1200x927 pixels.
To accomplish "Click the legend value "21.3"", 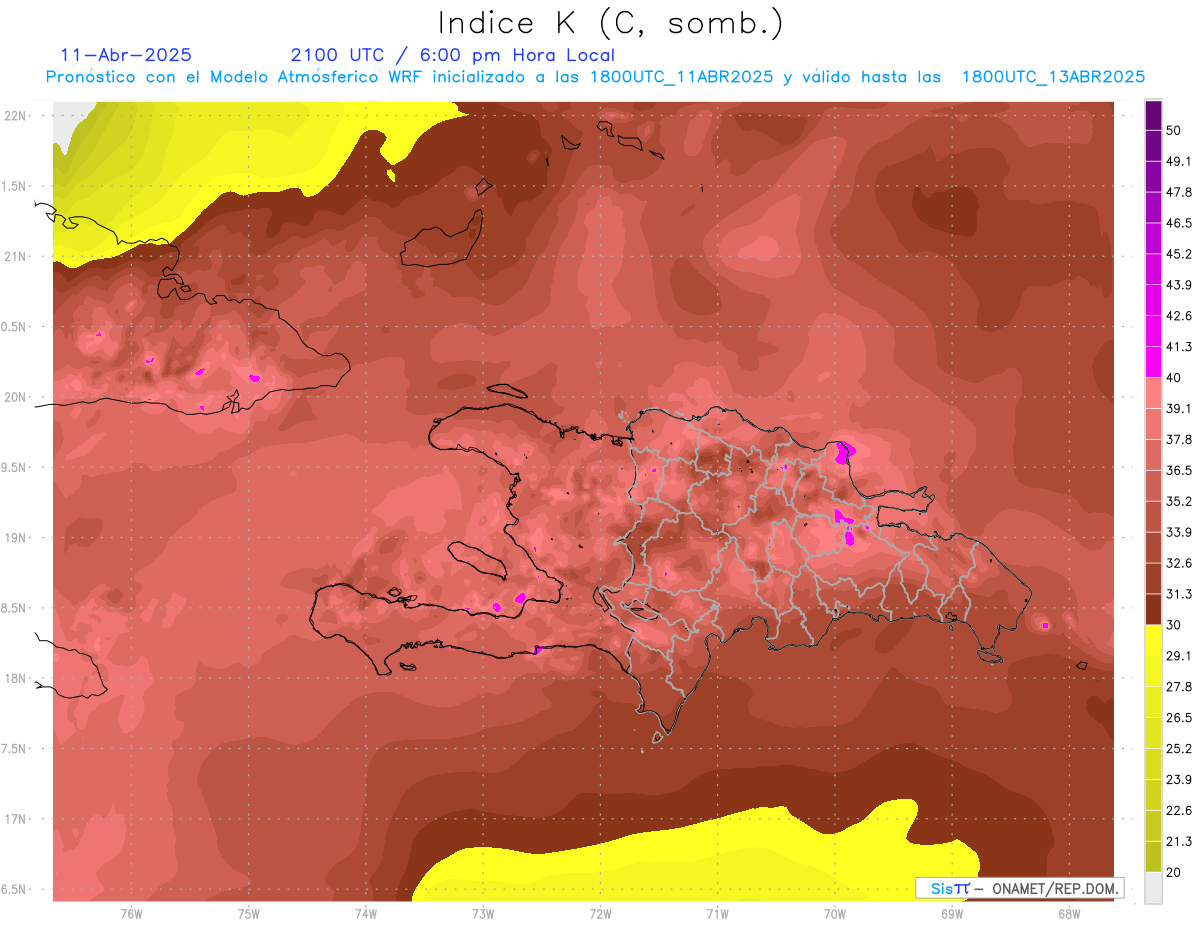I will (x=1178, y=842).
